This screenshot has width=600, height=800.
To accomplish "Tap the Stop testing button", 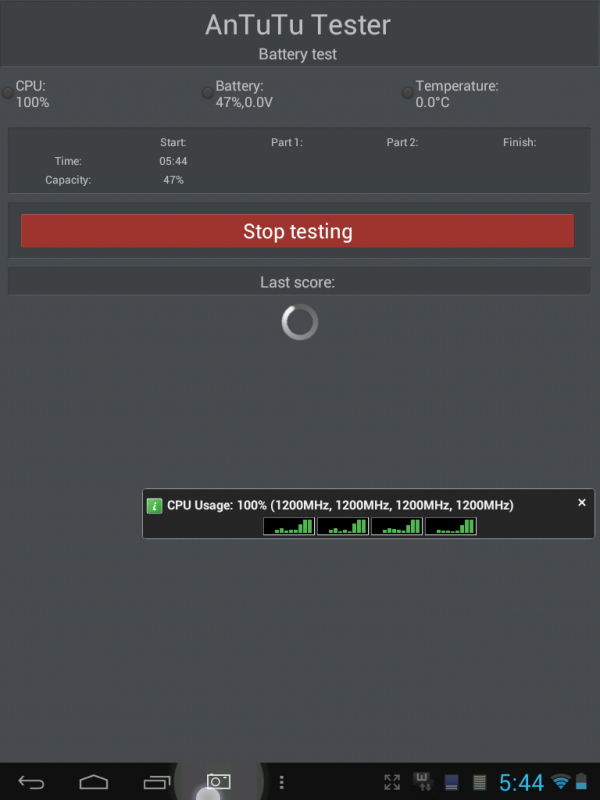I will (x=297, y=231).
